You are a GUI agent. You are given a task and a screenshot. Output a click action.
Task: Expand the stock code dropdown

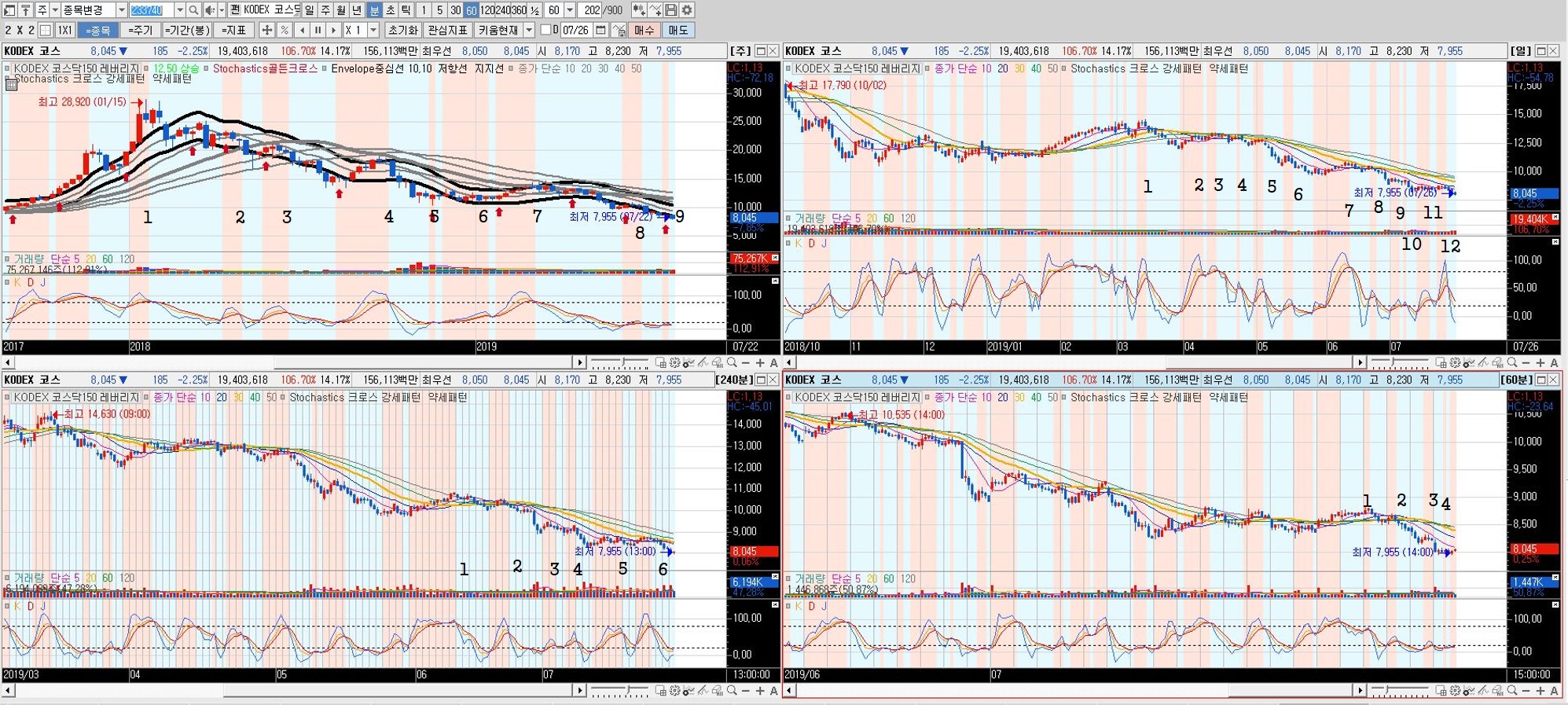(180, 10)
